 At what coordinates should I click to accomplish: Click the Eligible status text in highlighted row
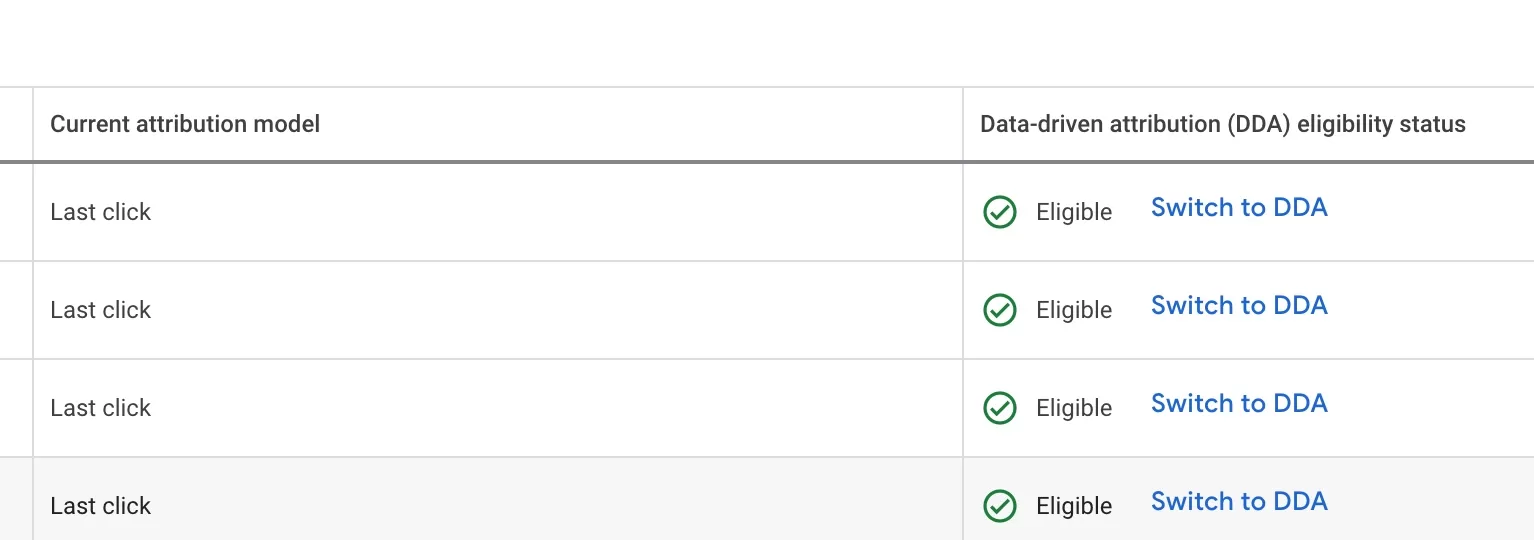[1074, 506]
